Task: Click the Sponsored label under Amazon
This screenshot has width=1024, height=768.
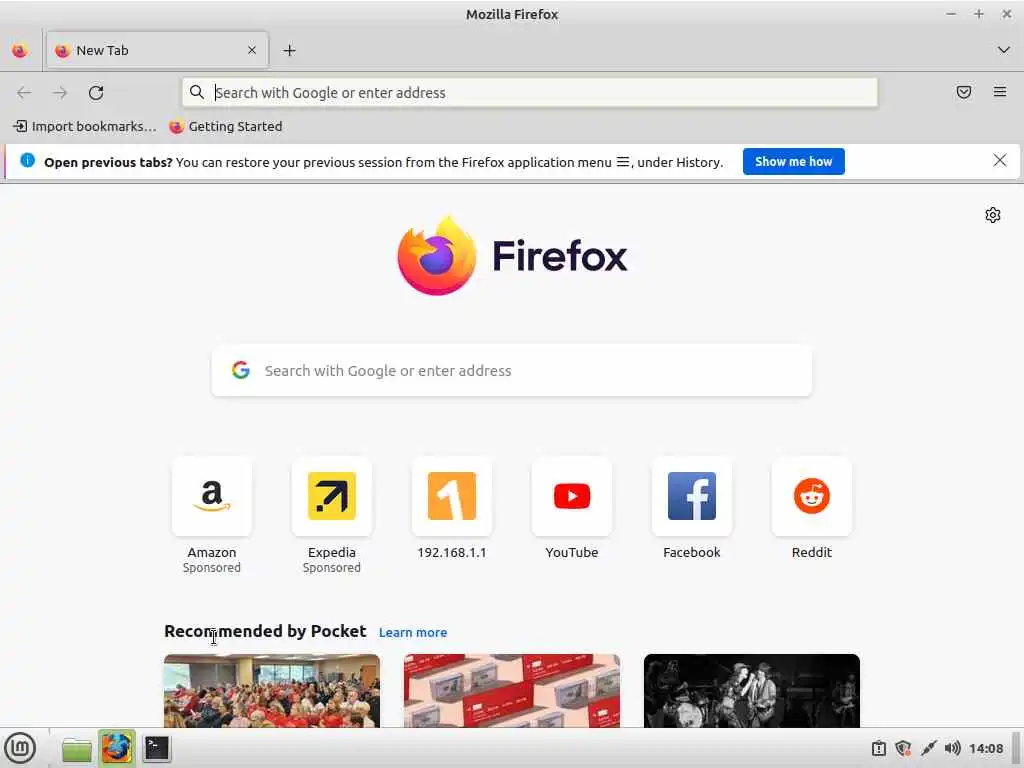Action: pyautogui.click(x=212, y=568)
